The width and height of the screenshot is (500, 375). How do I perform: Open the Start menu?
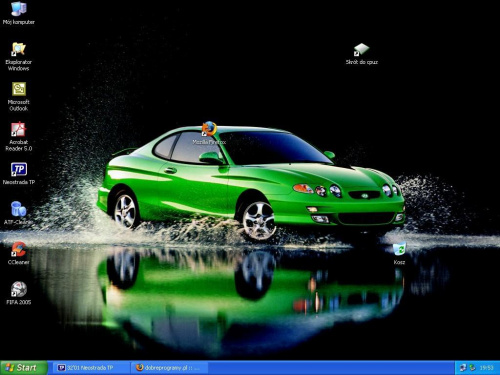click(23, 368)
